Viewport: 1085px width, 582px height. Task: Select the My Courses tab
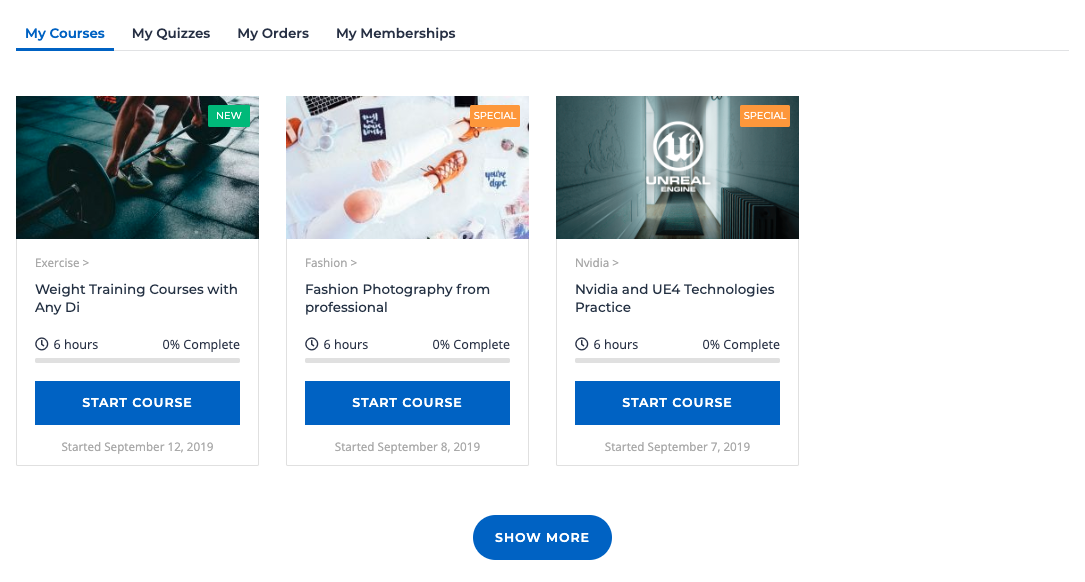tap(65, 33)
